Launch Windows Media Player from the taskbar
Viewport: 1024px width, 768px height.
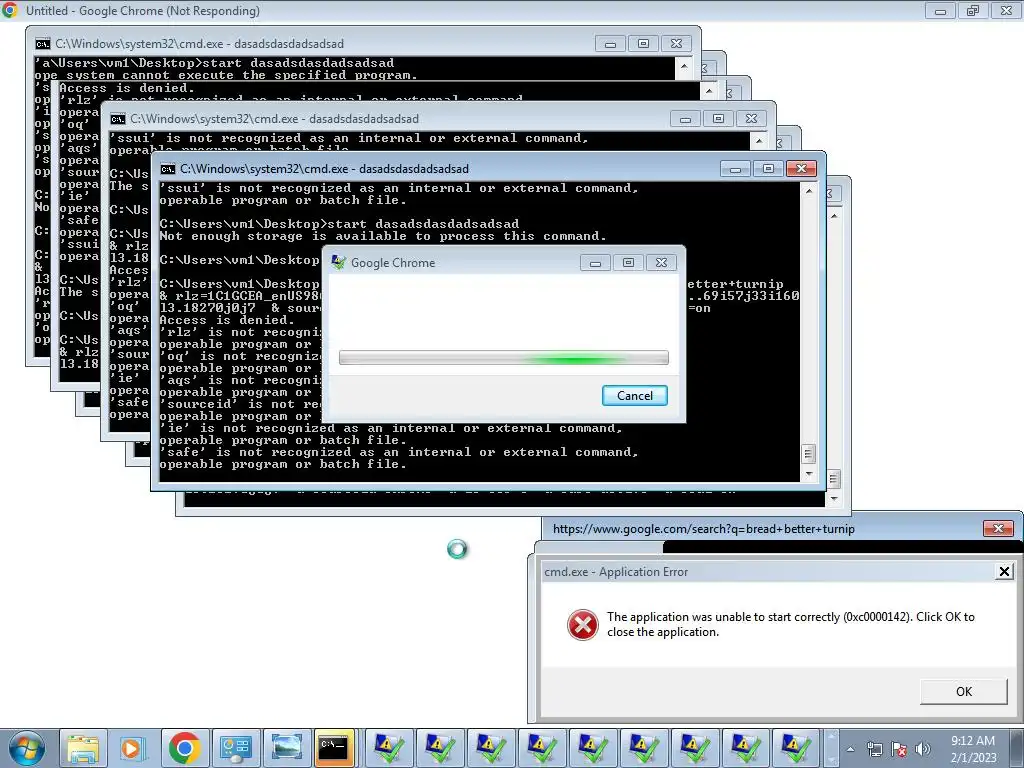point(133,748)
